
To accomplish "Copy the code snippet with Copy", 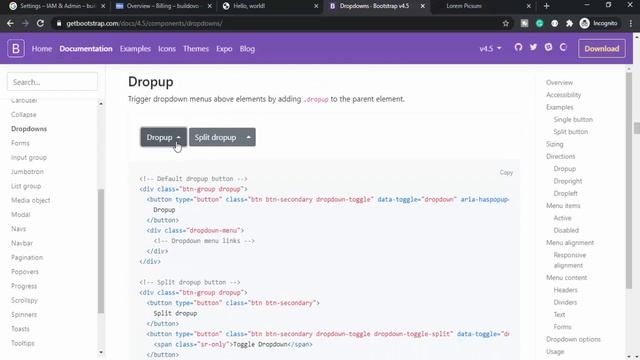I will click(x=506, y=172).
